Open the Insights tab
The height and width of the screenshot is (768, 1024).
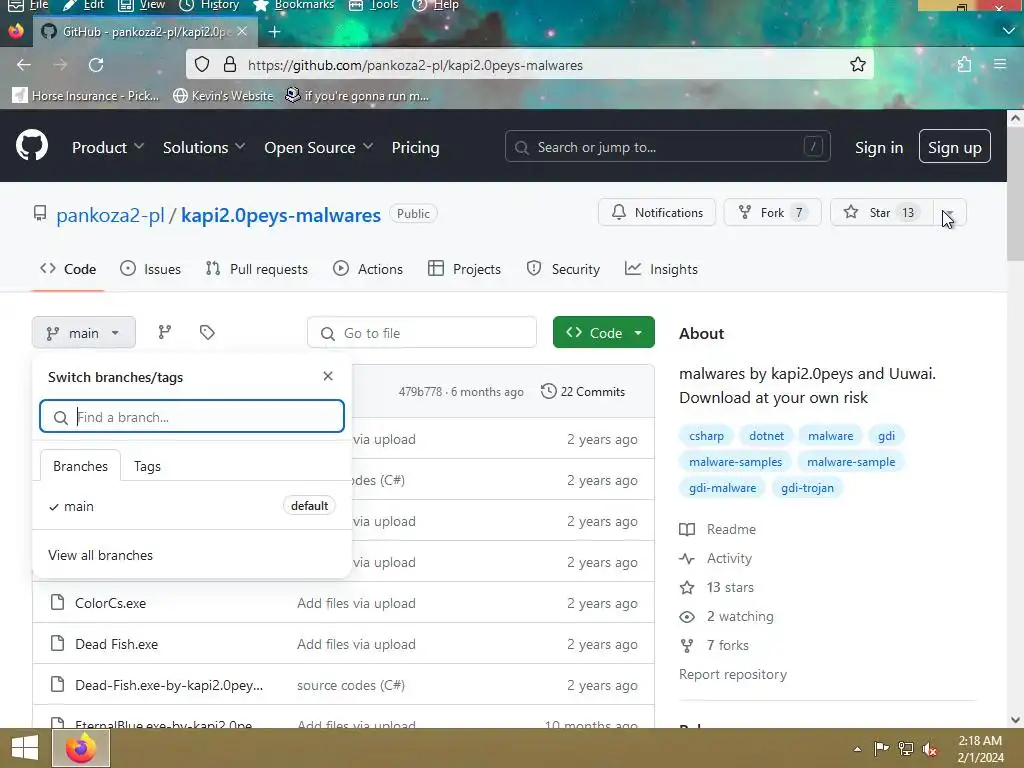661,269
